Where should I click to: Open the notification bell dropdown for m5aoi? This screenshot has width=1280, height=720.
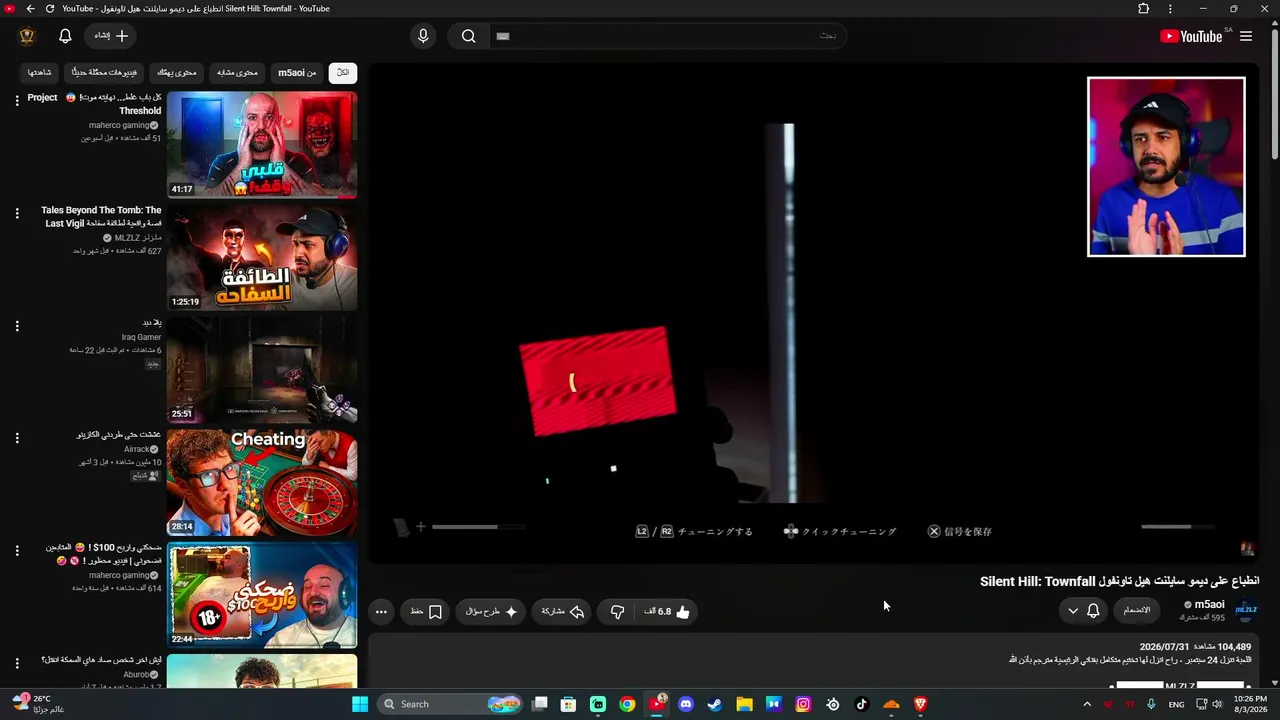[1083, 611]
